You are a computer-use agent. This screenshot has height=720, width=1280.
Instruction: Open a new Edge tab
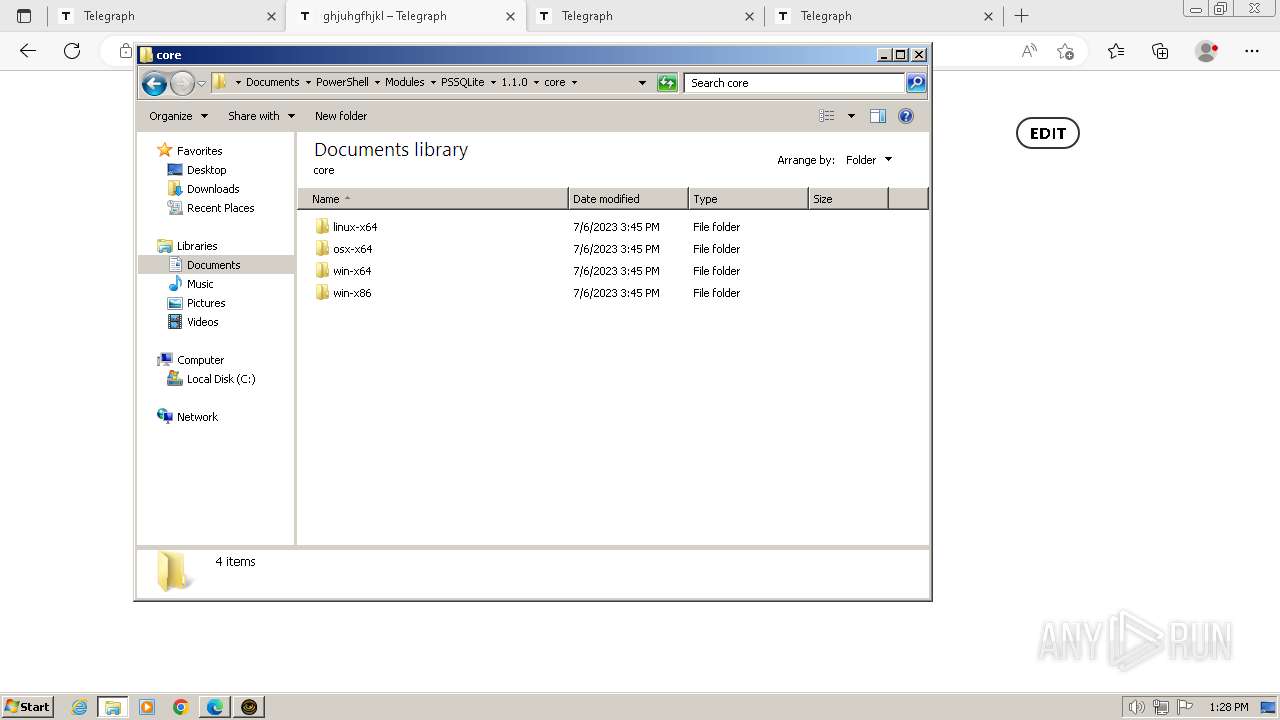pos(1021,16)
